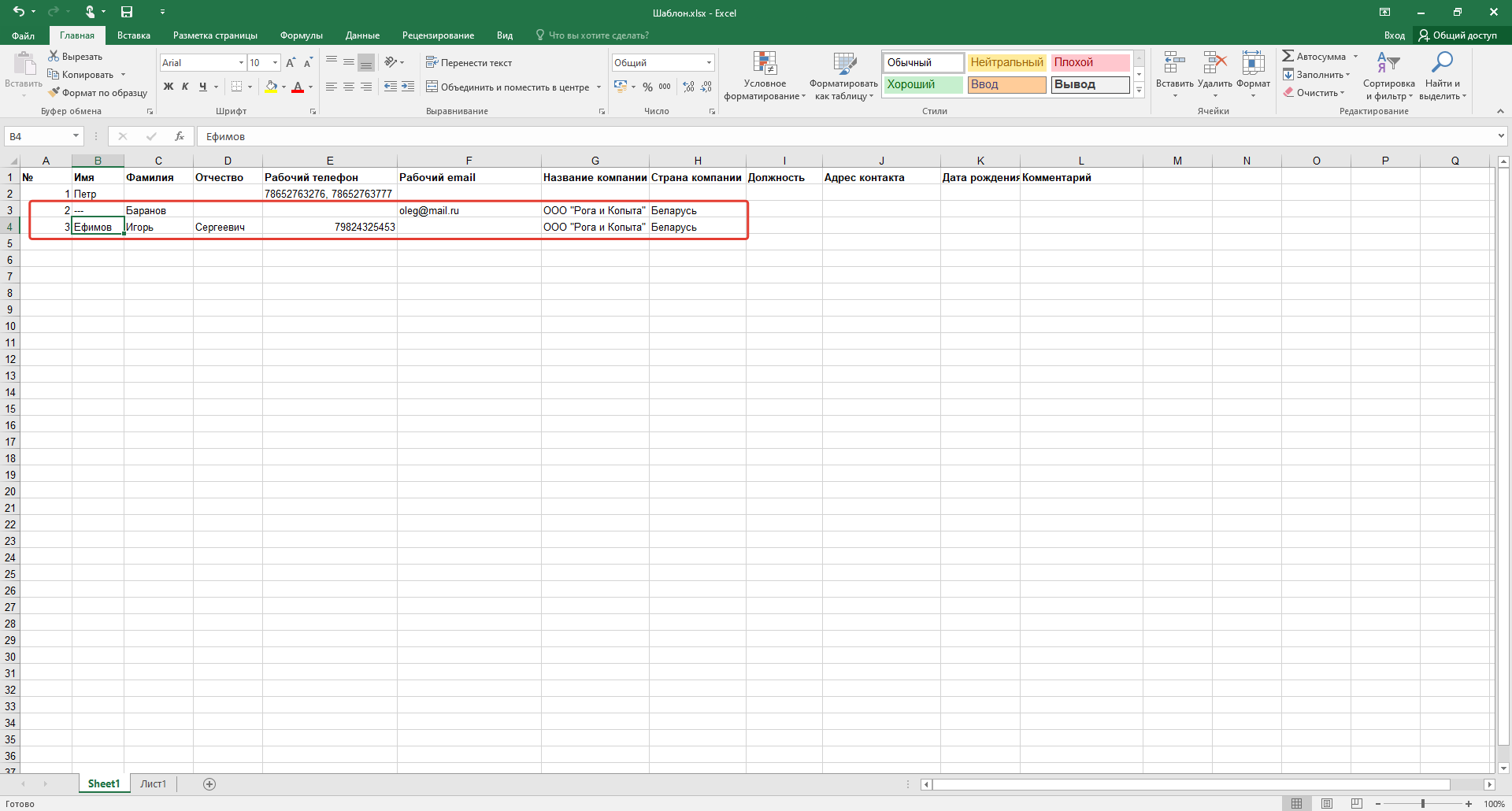Toggle Wrap Text (Перенести текст)

pos(469,62)
